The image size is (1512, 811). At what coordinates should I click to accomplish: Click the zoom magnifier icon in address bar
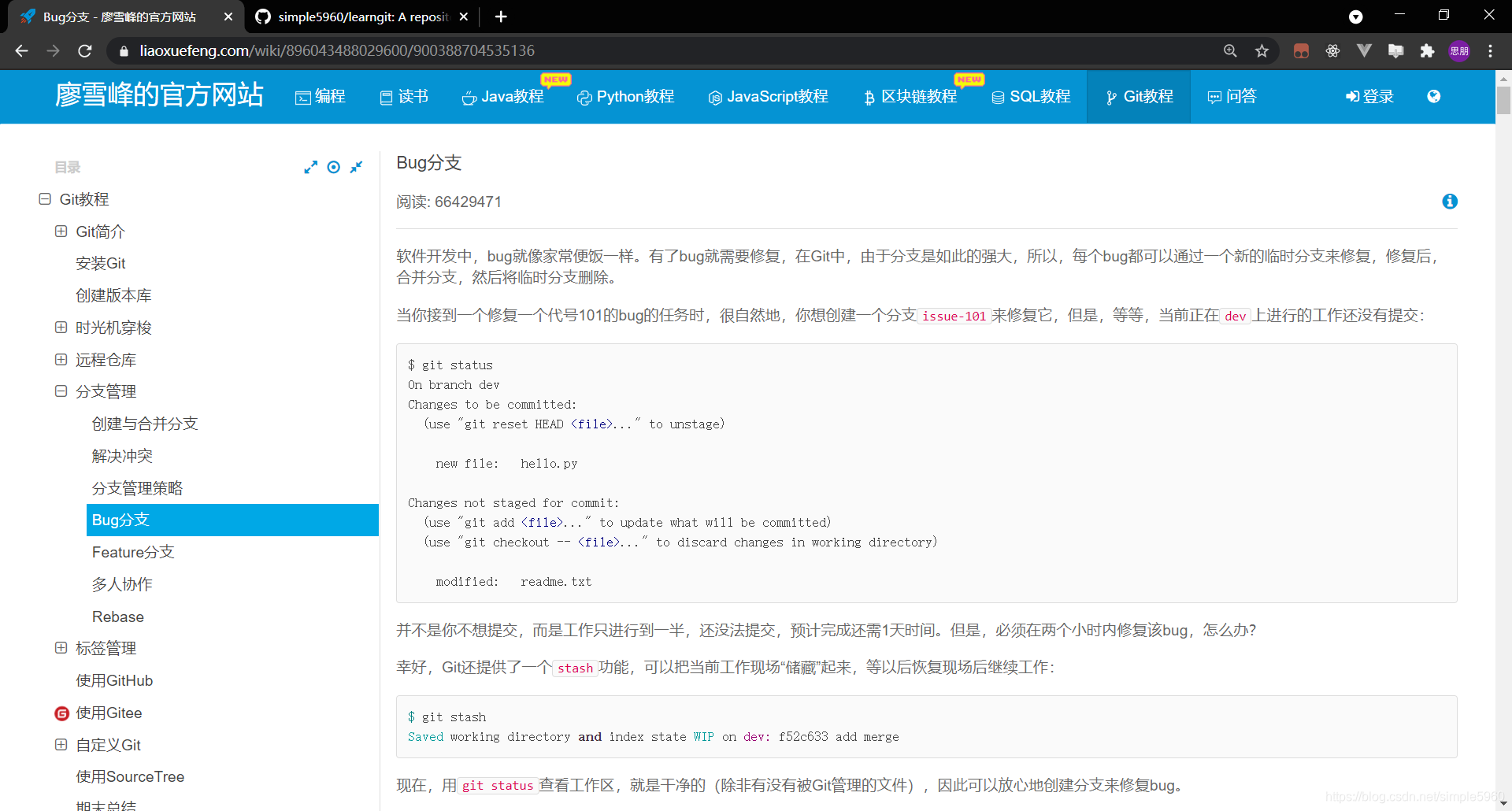pyautogui.click(x=1230, y=51)
